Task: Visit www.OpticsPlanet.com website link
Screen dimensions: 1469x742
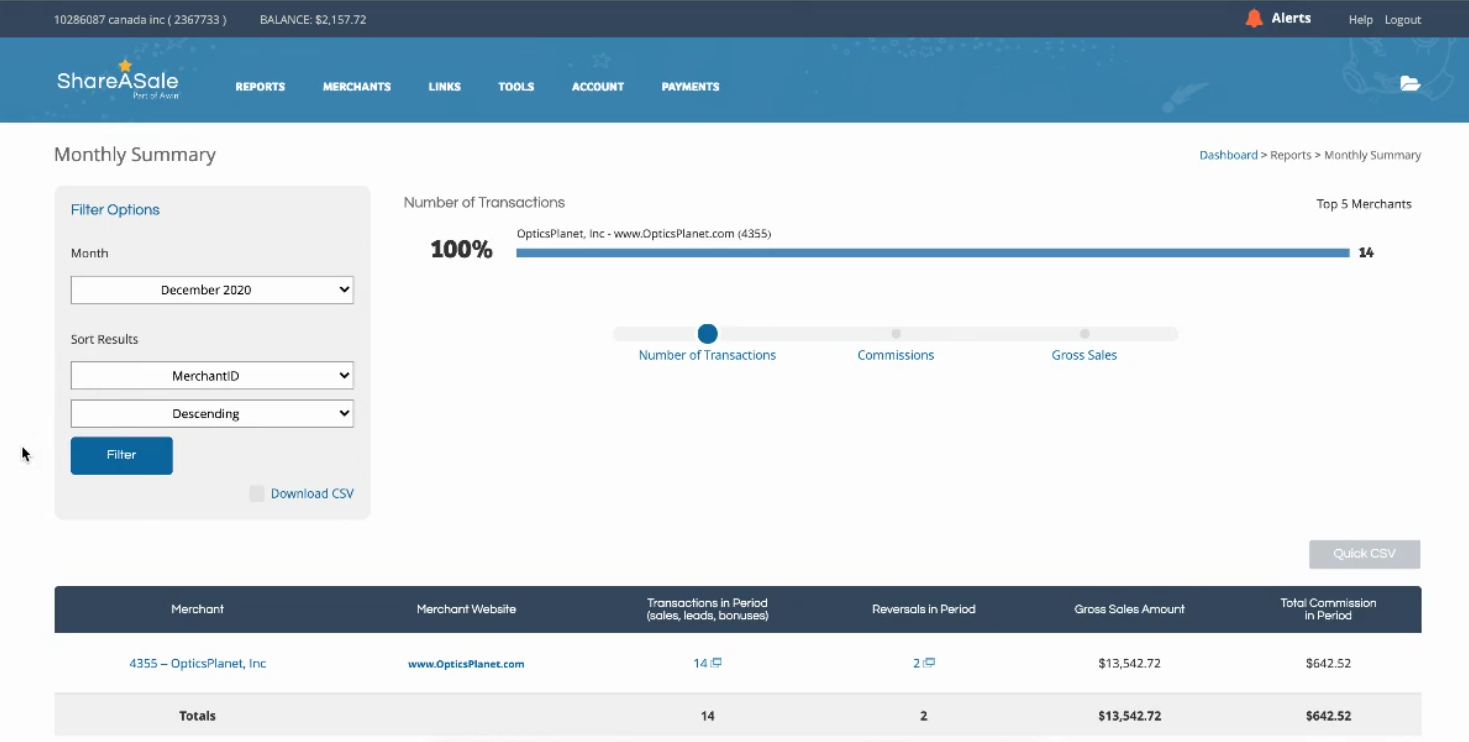Action: [x=466, y=664]
